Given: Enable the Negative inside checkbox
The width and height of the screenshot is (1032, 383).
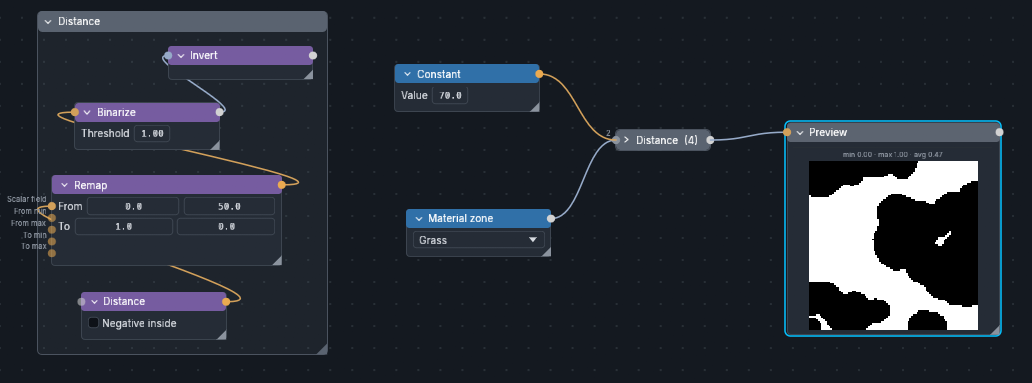Looking at the screenshot, I should click(93, 322).
